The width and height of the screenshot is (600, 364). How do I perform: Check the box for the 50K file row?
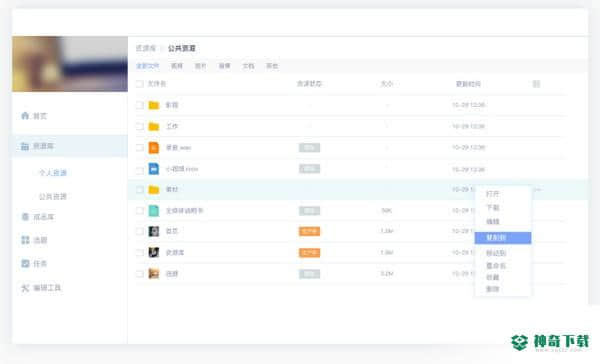[140, 211]
